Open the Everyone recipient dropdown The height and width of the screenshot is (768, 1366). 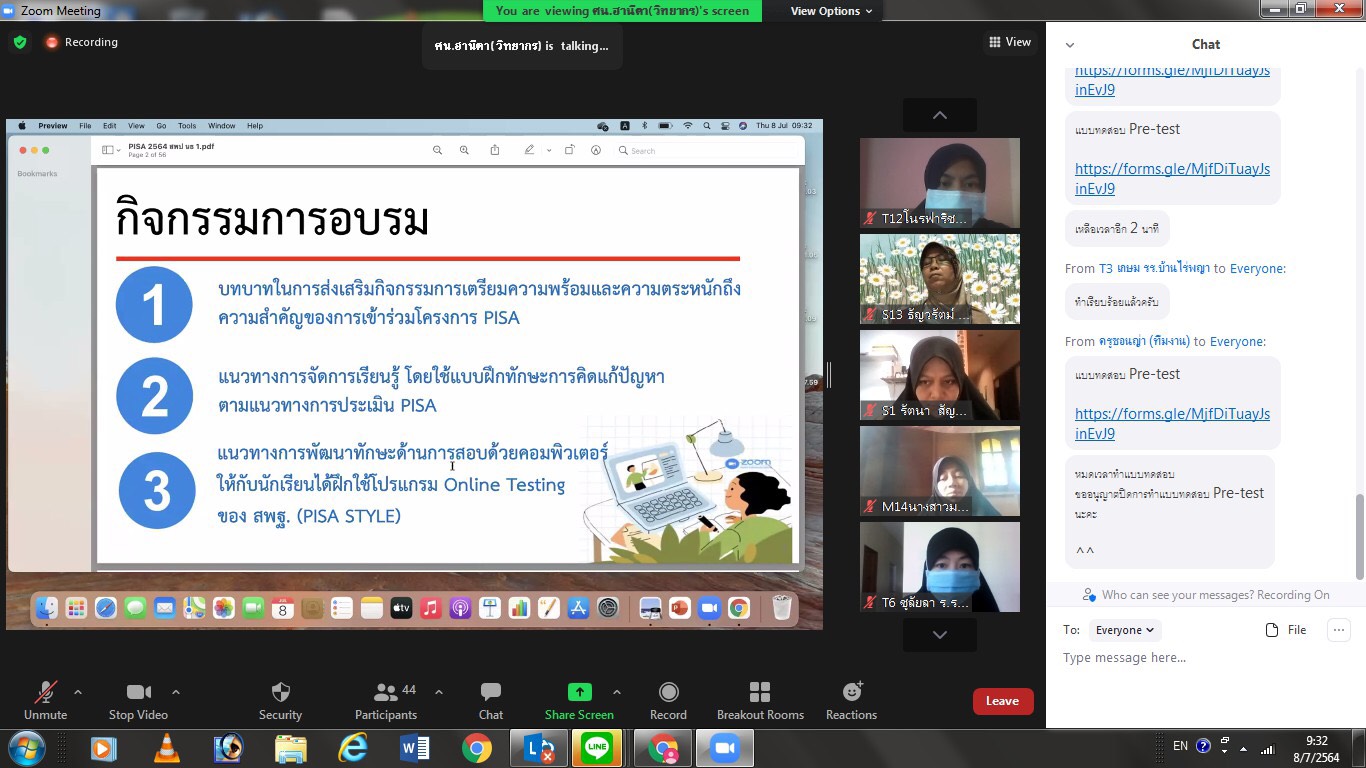point(1124,630)
